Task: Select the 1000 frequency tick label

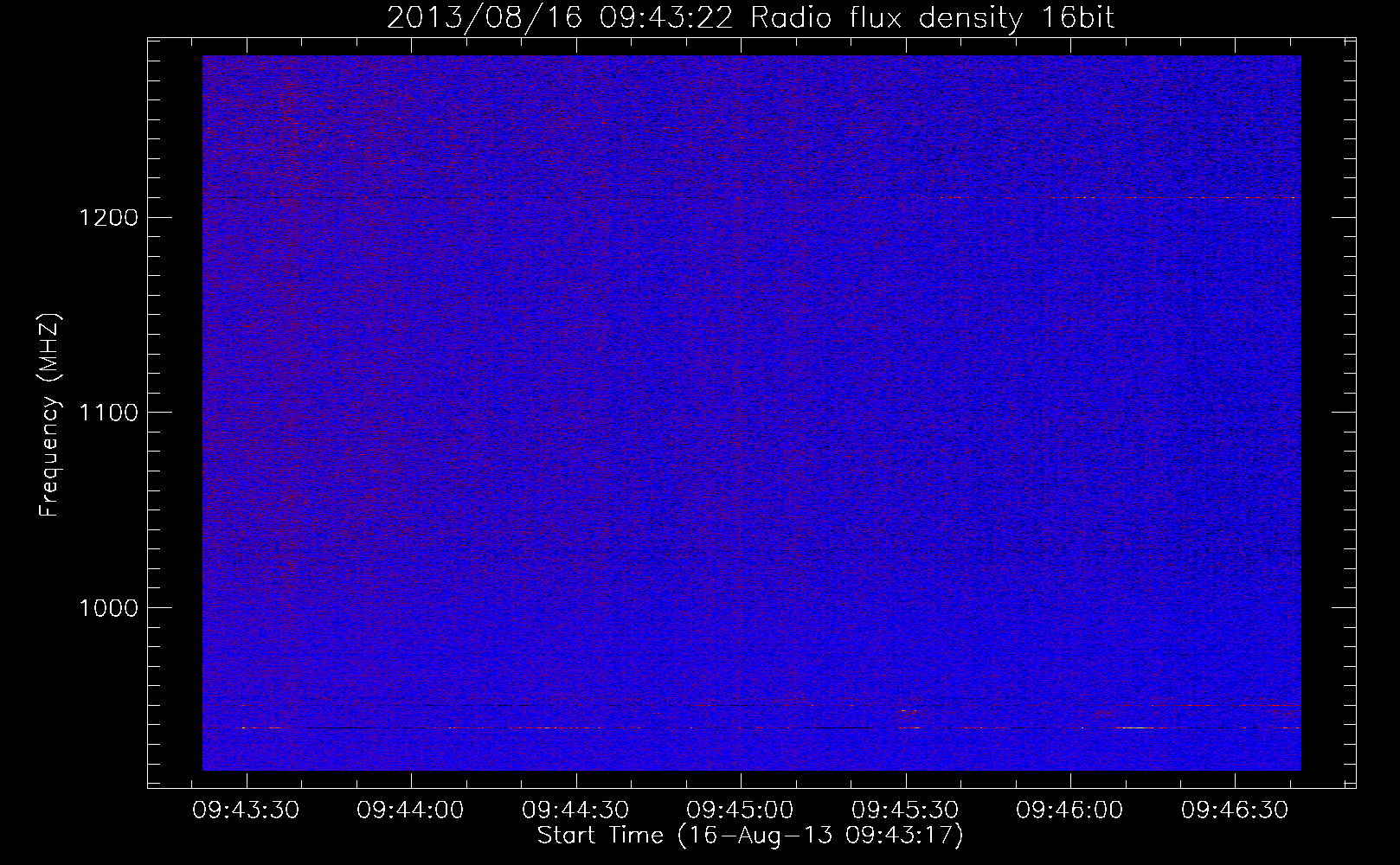Action: (108, 608)
